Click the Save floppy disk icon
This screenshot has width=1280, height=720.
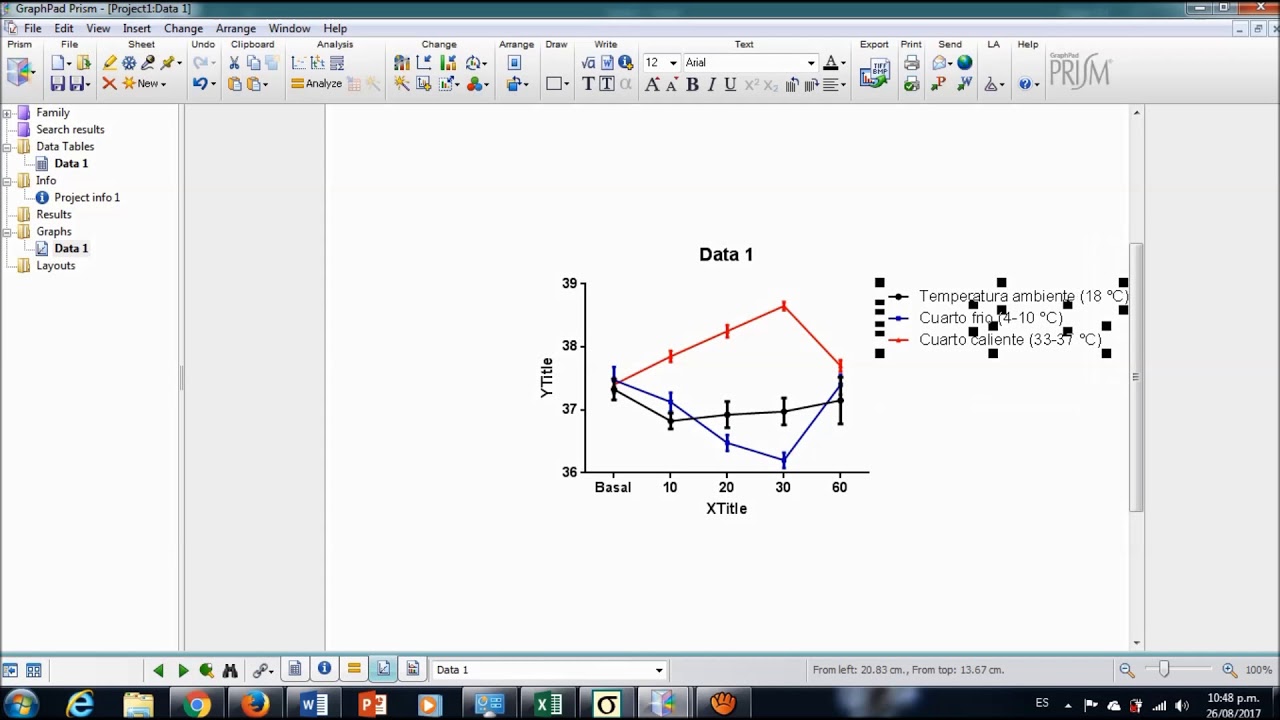pyautogui.click(x=58, y=84)
